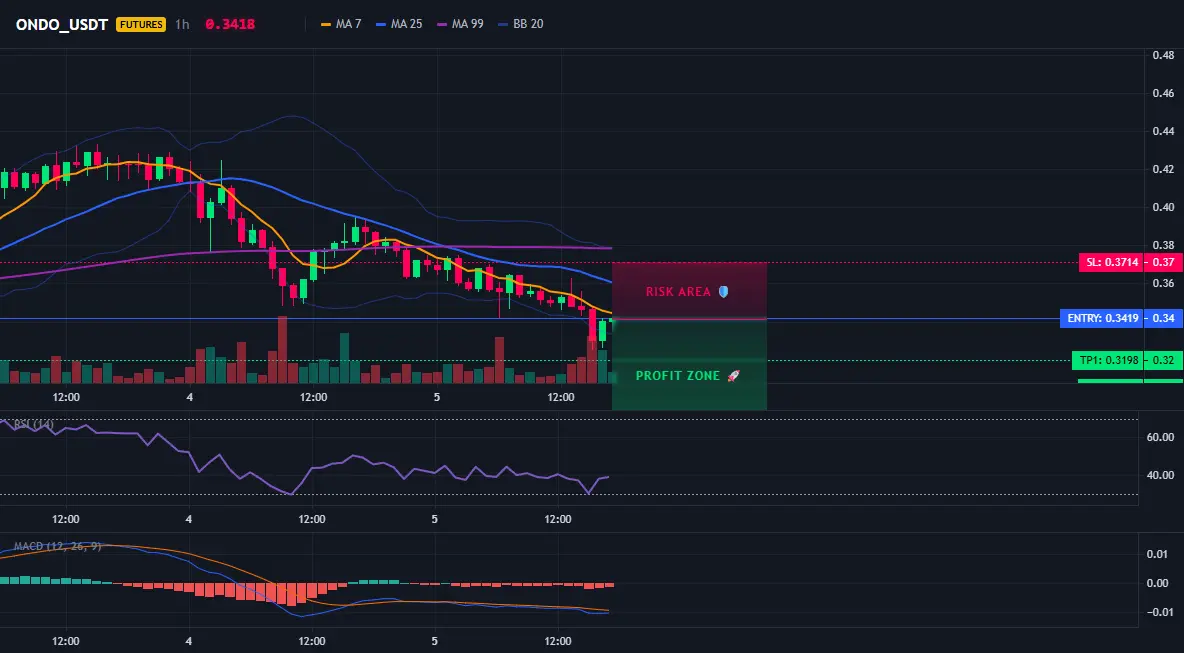This screenshot has height=653, width=1184.
Task: Click the current price 0.3418
Action: [230, 24]
